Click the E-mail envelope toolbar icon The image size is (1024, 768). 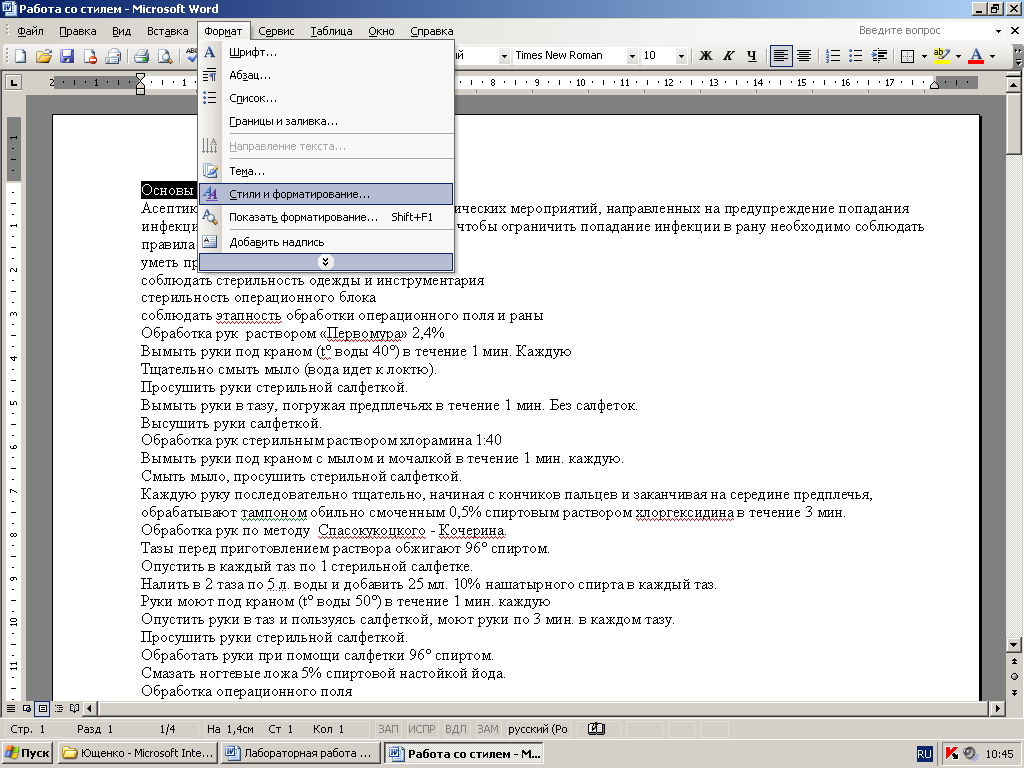coord(114,56)
